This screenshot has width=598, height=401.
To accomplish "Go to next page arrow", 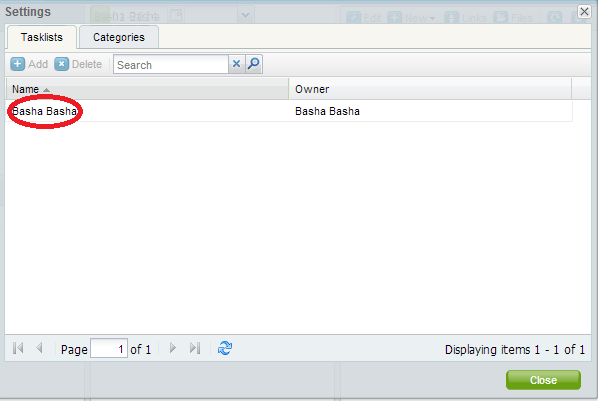I will tap(173, 348).
